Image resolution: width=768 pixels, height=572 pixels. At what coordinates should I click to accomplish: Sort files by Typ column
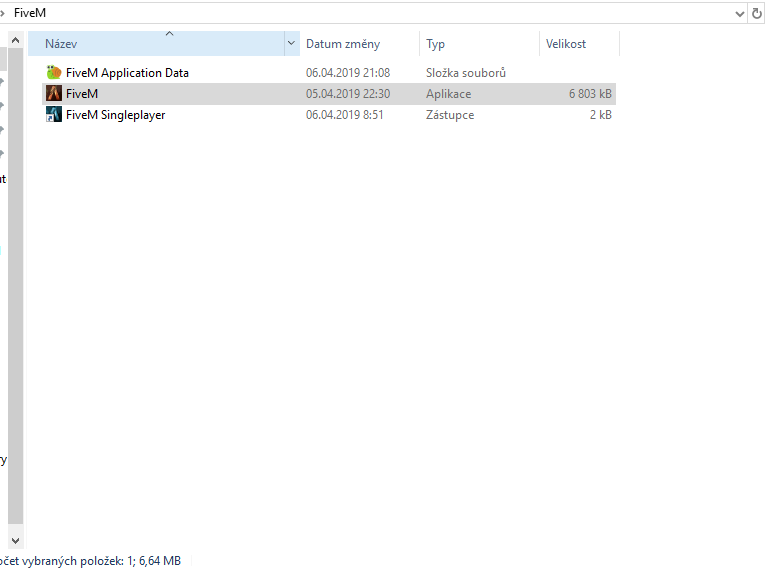tap(480, 44)
